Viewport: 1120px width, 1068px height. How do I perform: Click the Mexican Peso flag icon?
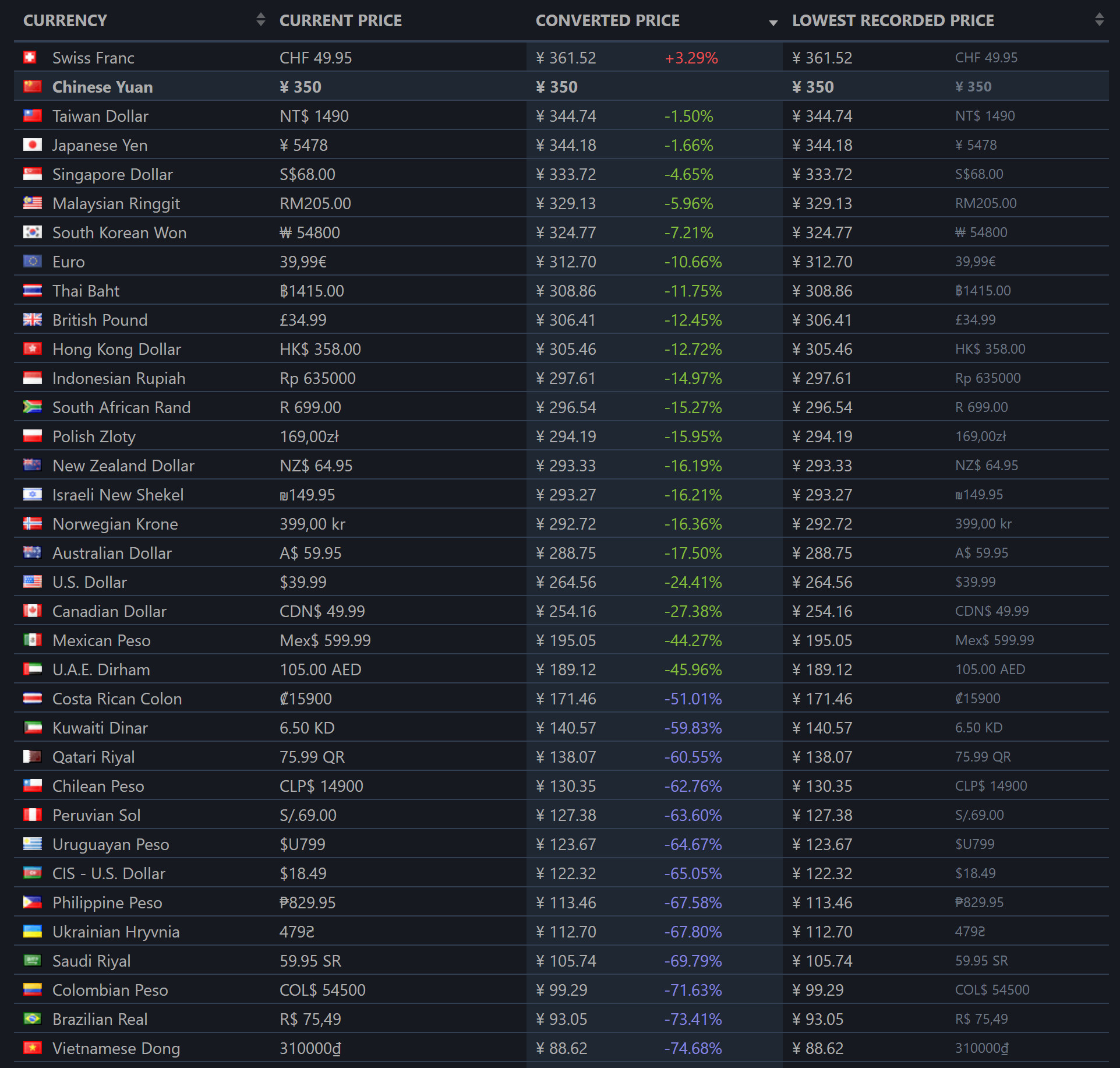click(32, 640)
